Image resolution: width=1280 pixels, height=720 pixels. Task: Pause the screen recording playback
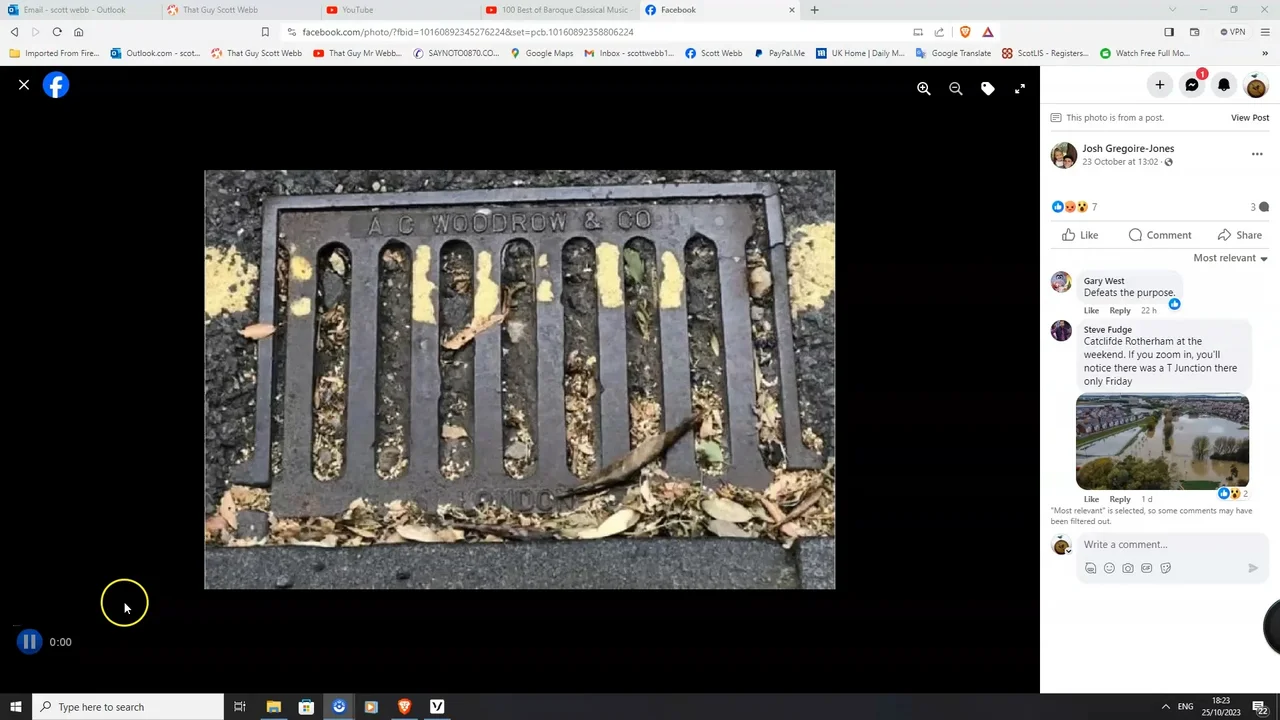[29, 642]
